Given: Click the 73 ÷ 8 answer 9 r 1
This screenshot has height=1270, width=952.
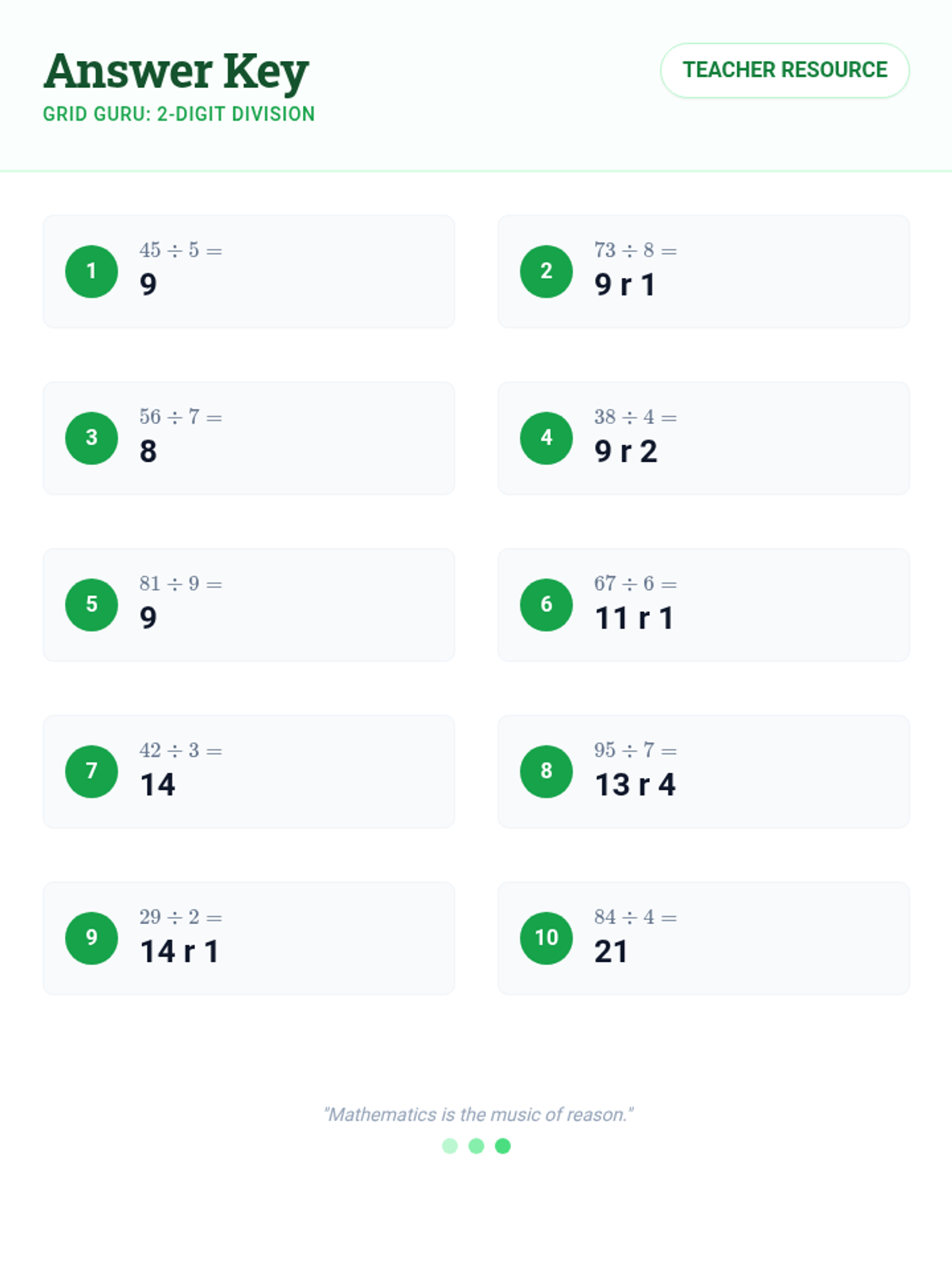Looking at the screenshot, I should [625, 285].
